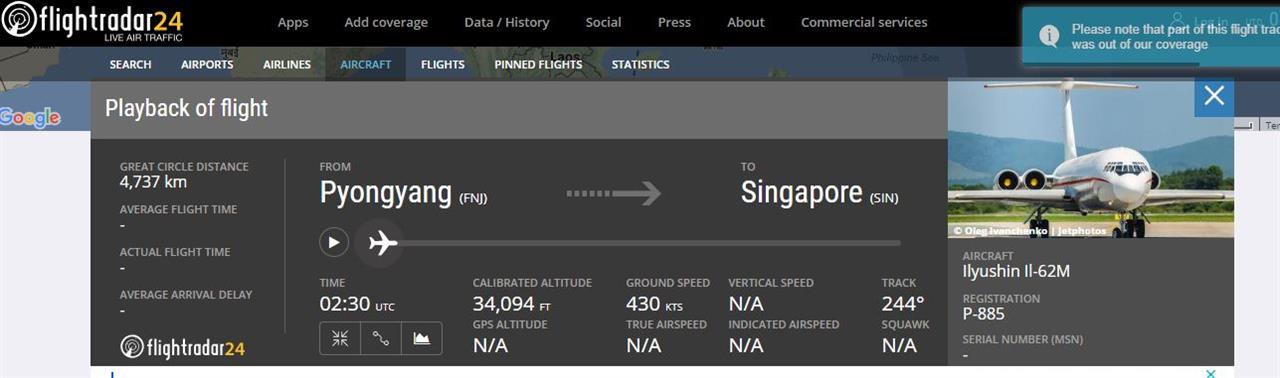1280x378 pixels.
Task: Toggle the flight route path icon
Action: (x=381, y=338)
